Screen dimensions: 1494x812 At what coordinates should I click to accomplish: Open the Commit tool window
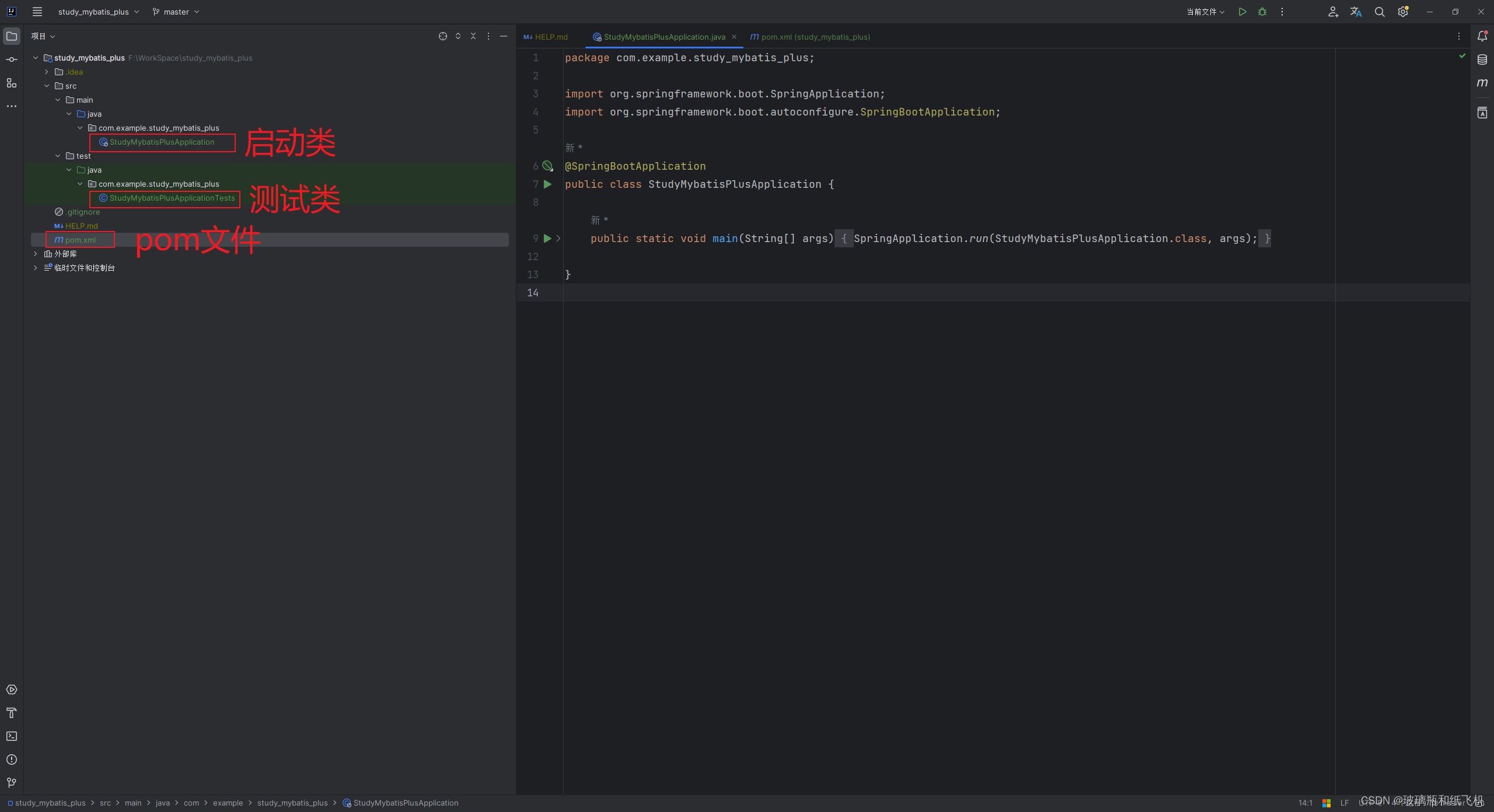pos(12,60)
